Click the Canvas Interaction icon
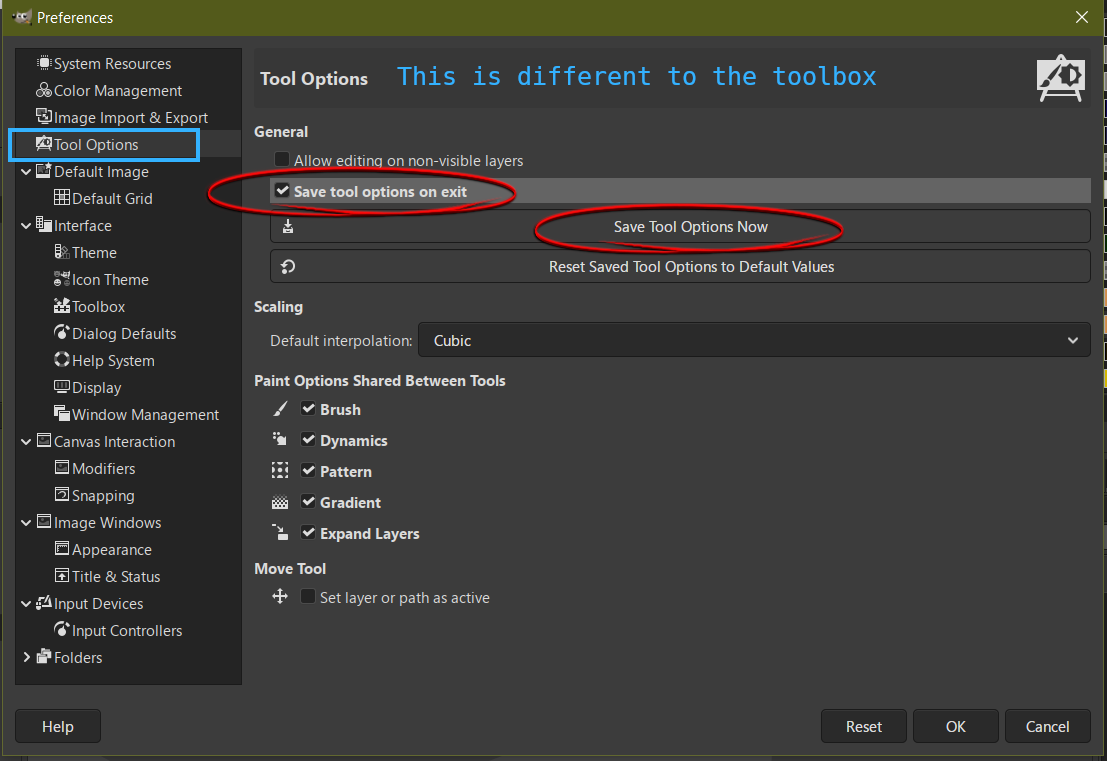 pyautogui.click(x=44, y=441)
